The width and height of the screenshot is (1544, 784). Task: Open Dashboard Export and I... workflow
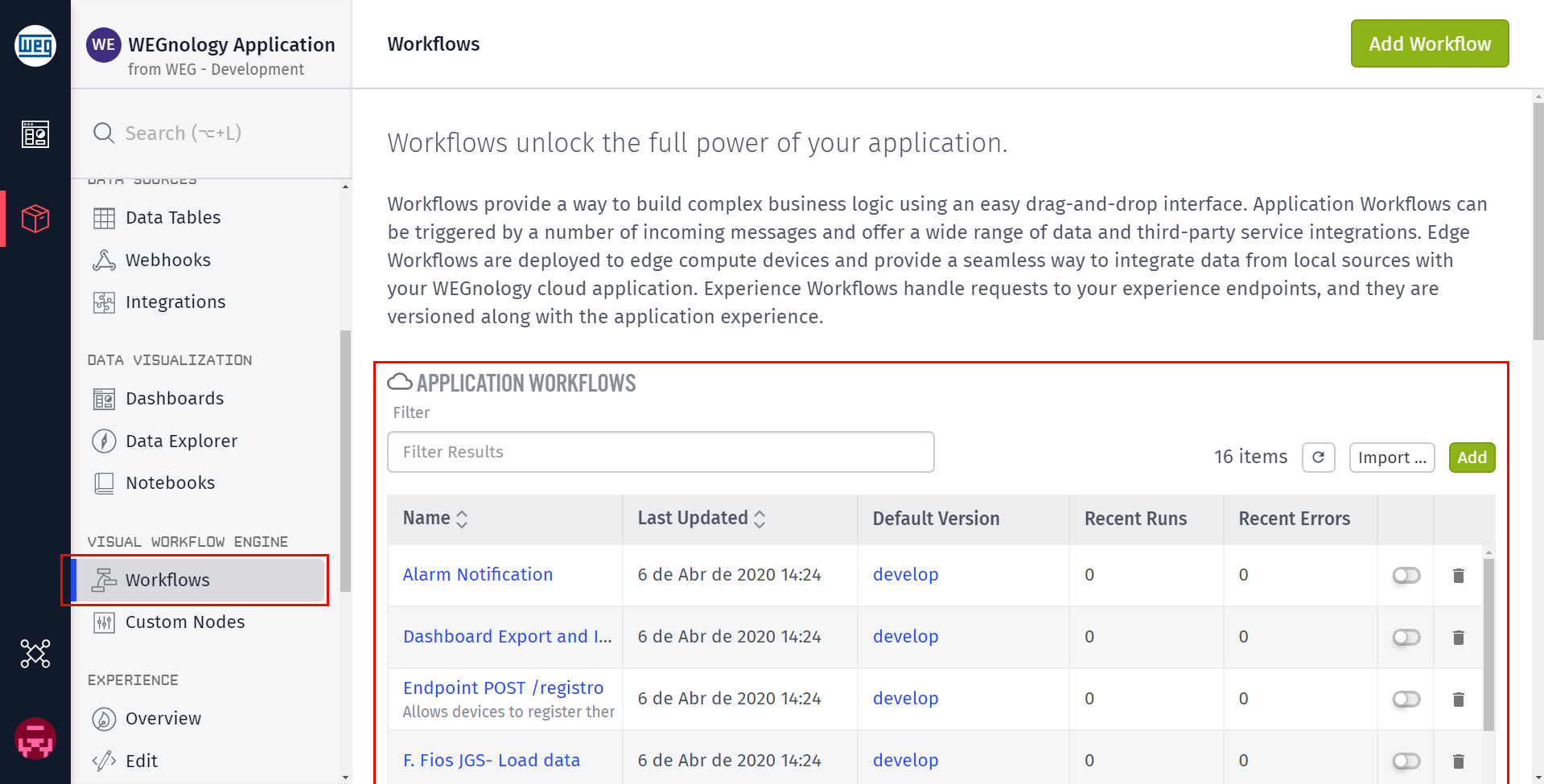[508, 637]
